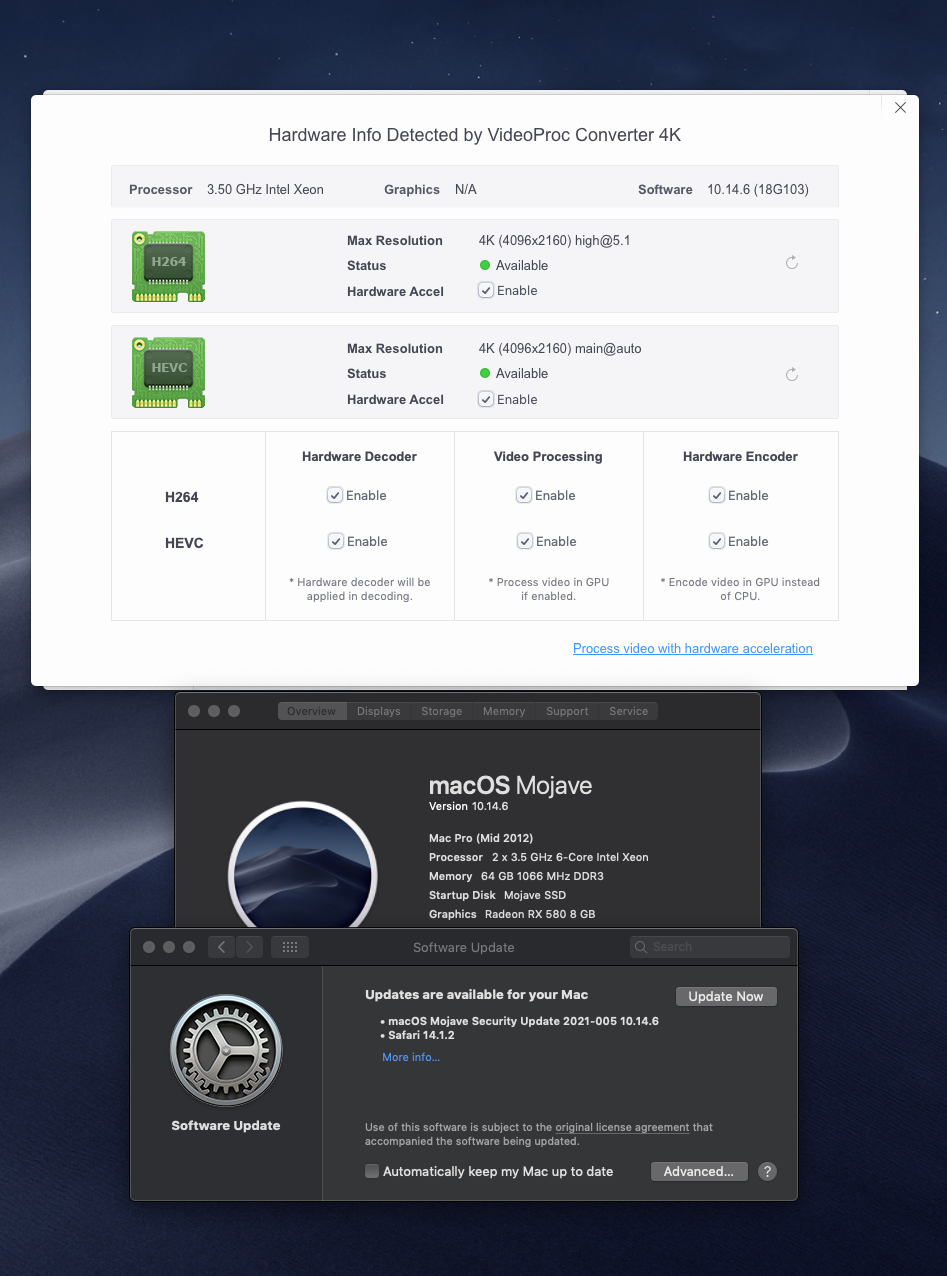947x1276 pixels.
Task: Click the Hardware Encoder column header
Action: click(740, 456)
